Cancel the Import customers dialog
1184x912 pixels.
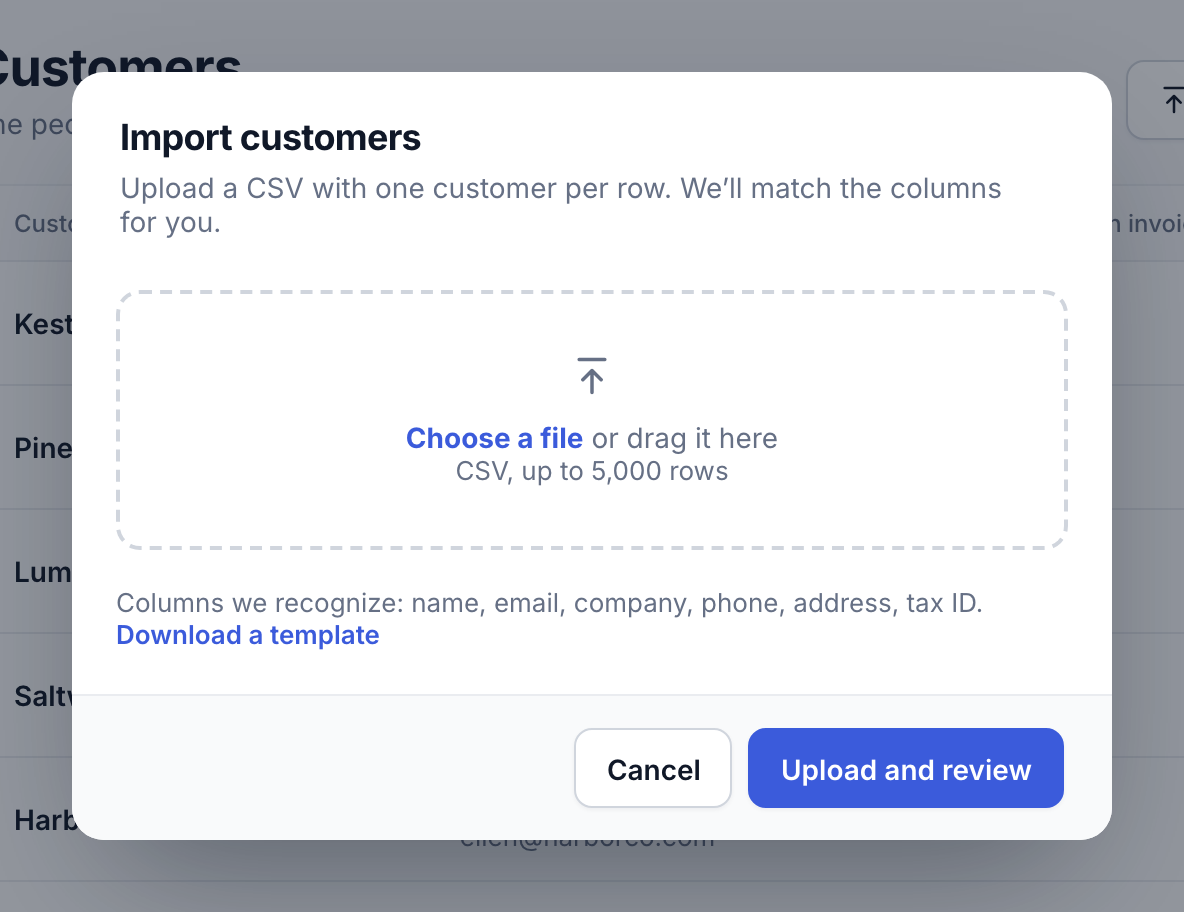point(653,769)
